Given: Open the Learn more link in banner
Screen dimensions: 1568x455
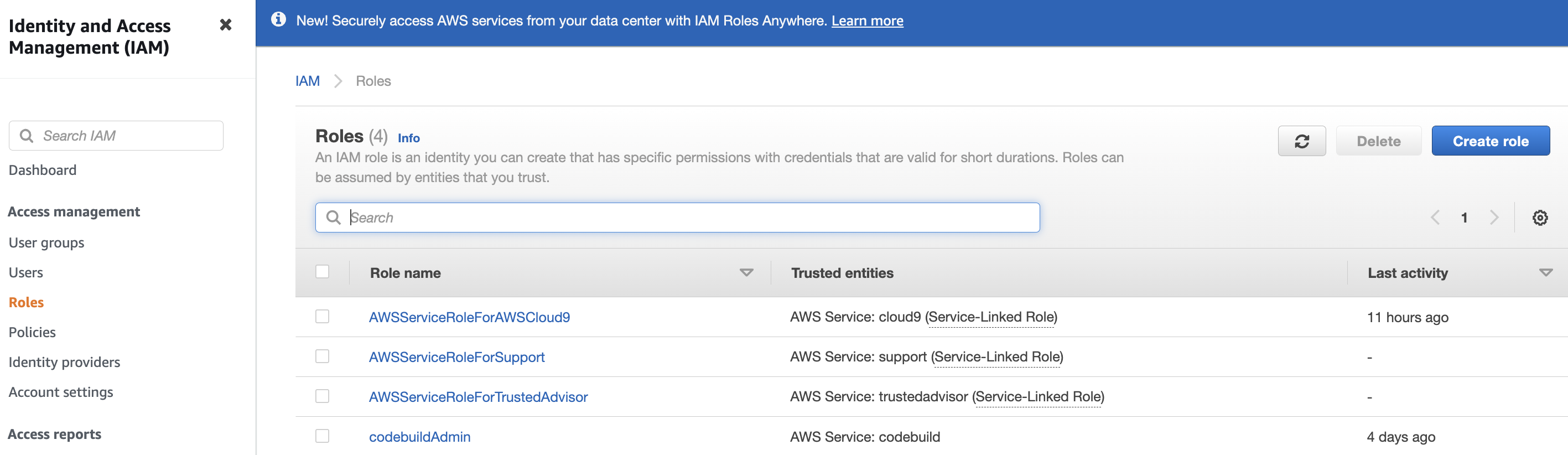Looking at the screenshot, I should coord(867,20).
